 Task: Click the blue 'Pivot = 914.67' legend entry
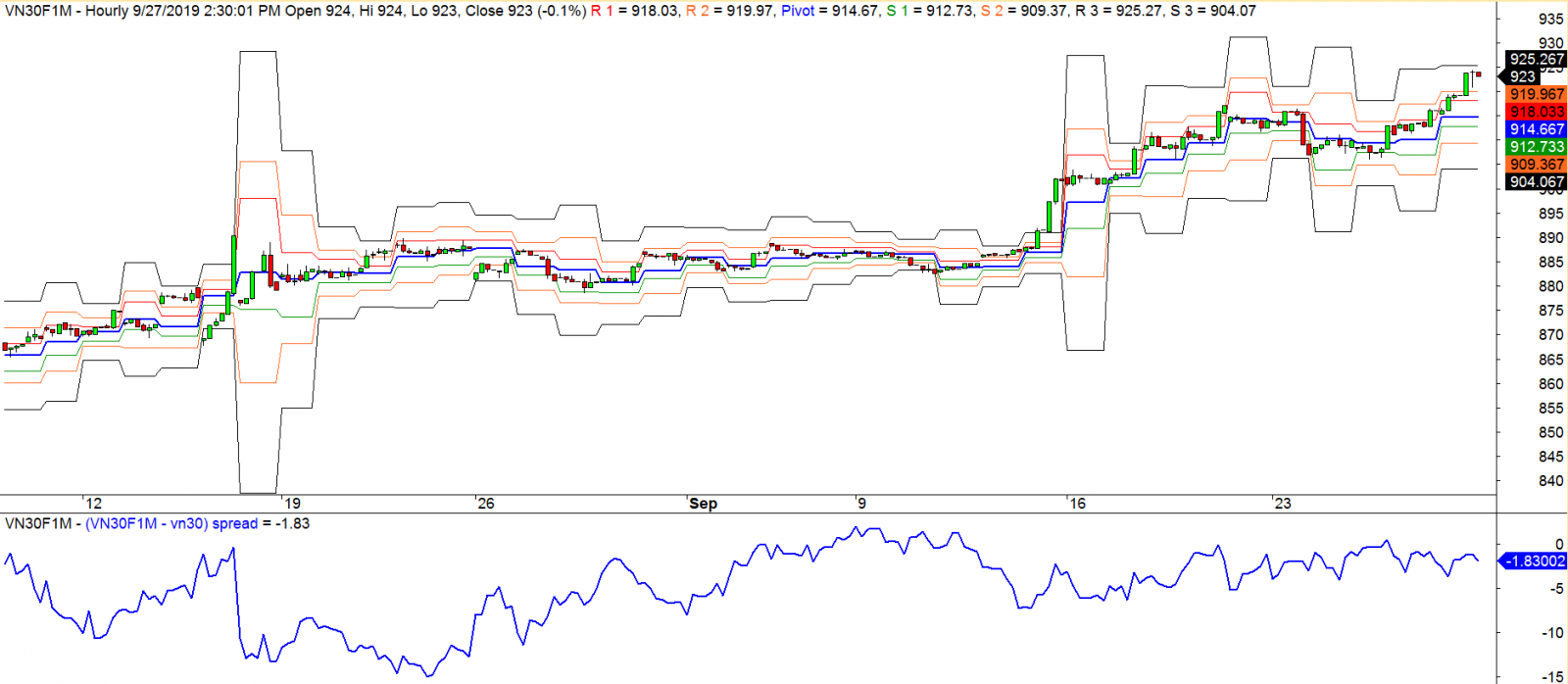pos(830,11)
